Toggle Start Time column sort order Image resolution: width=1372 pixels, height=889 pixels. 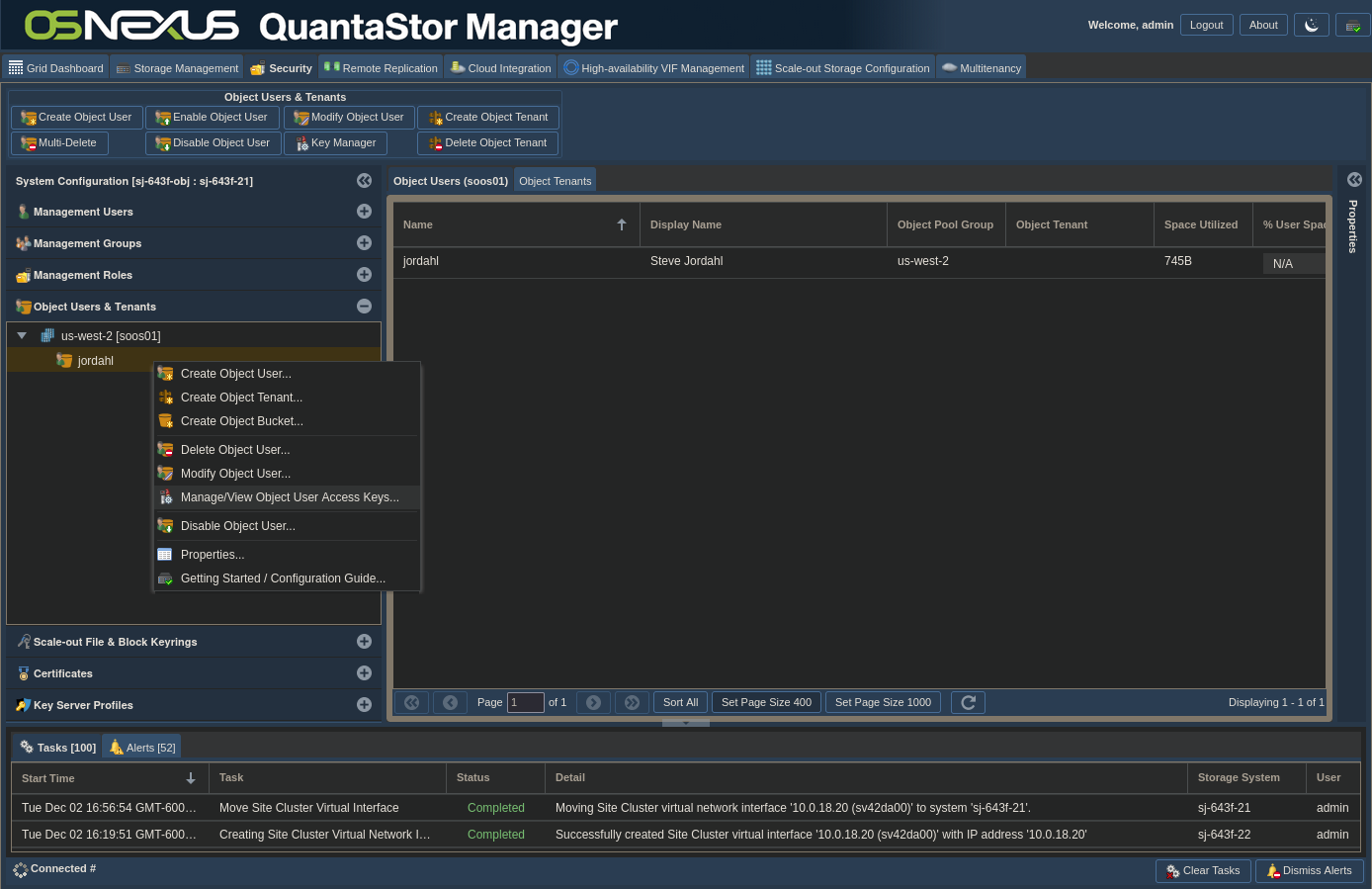[x=191, y=778]
